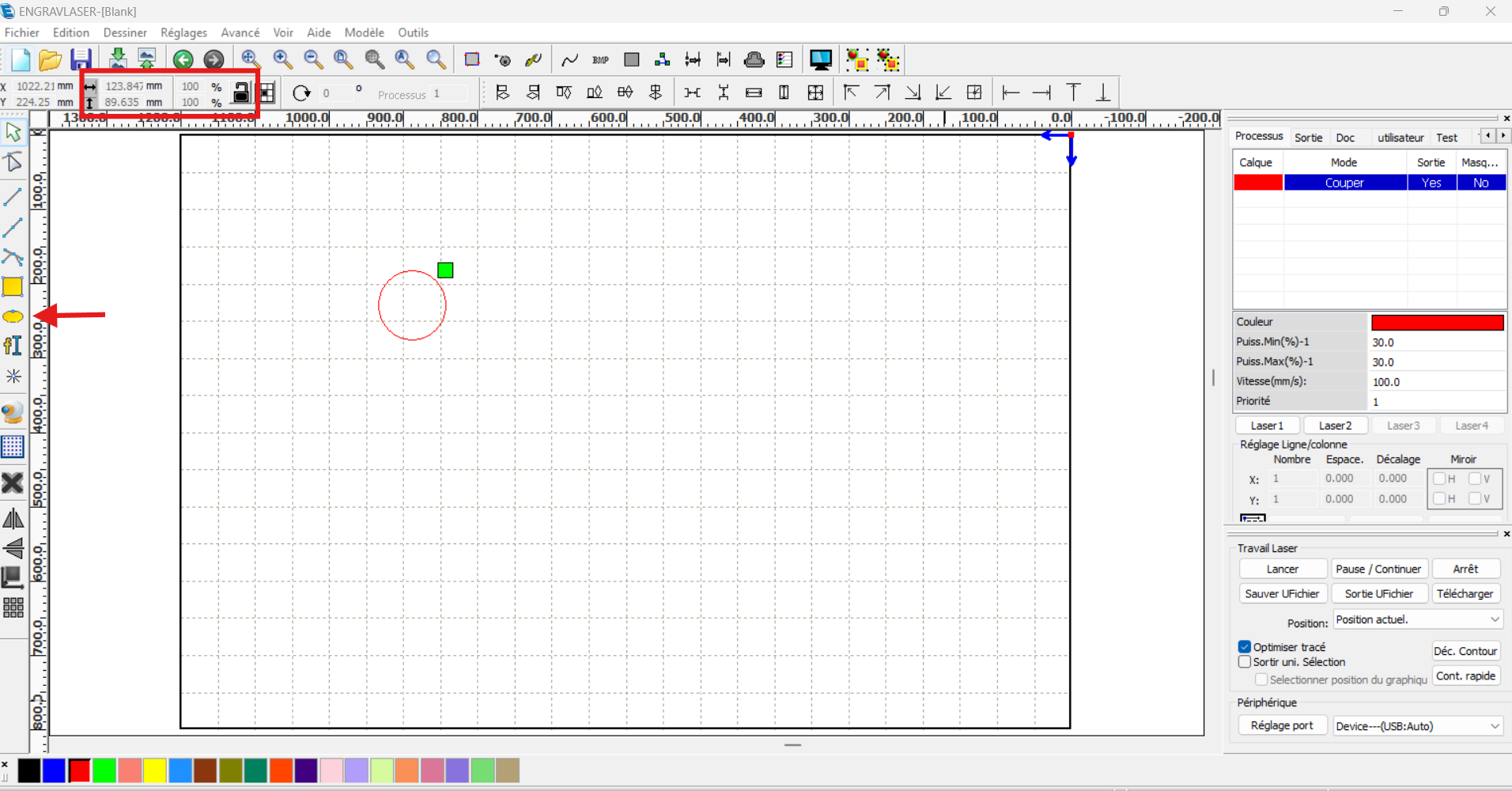Click the center of page alignment icon
Screen dimensions: 1512x791
pos(974,93)
